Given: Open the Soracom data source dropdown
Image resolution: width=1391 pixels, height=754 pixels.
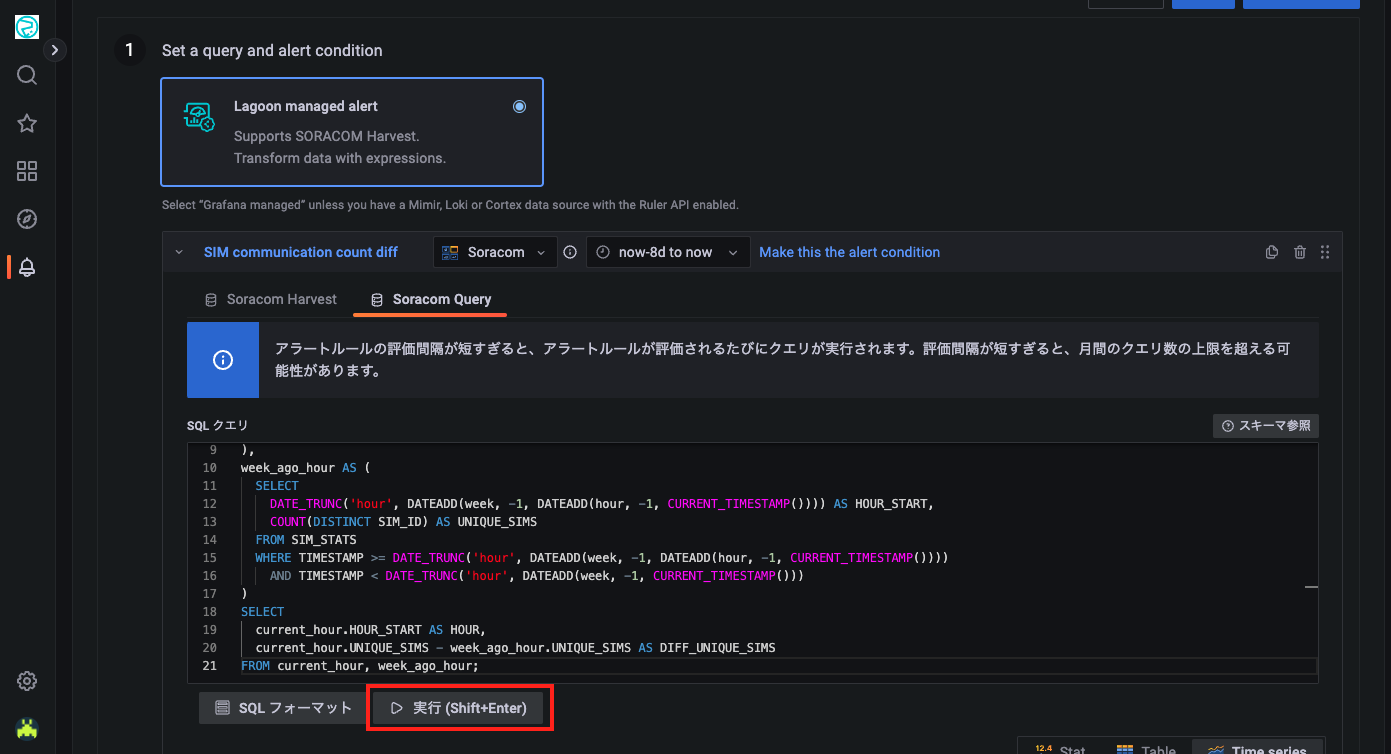Looking at the screenshot, I should point(495,252).
